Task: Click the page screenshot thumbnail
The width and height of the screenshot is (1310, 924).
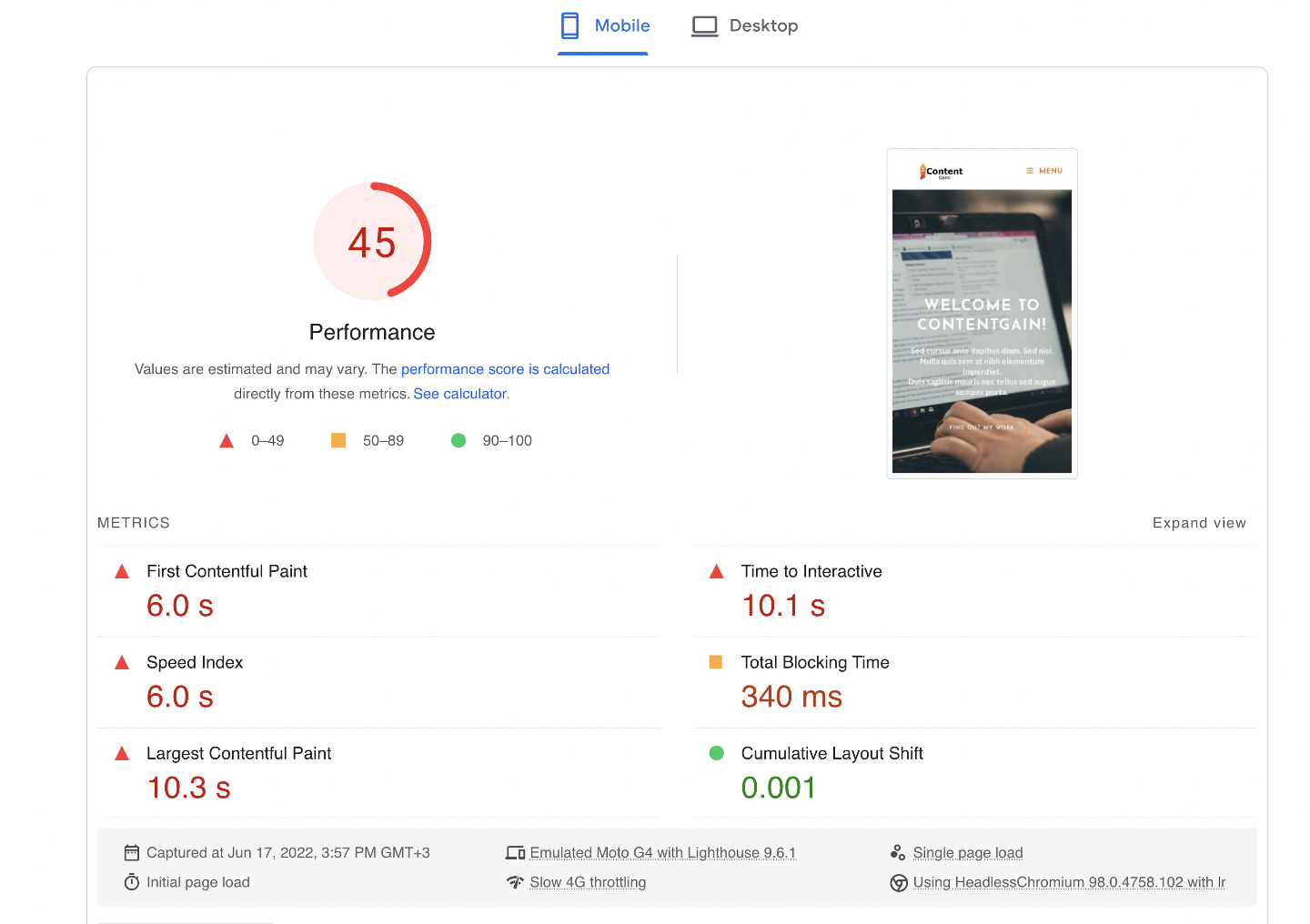Action: click(x=982, y=314)
